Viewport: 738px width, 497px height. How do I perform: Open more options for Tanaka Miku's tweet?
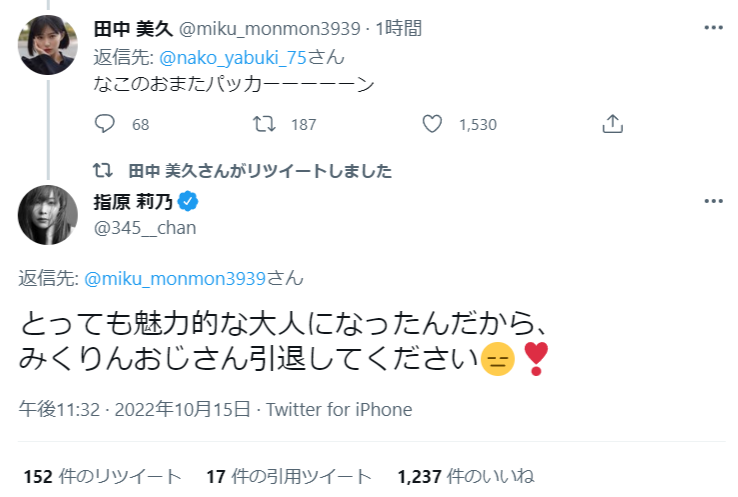click(x=712, y=28)
